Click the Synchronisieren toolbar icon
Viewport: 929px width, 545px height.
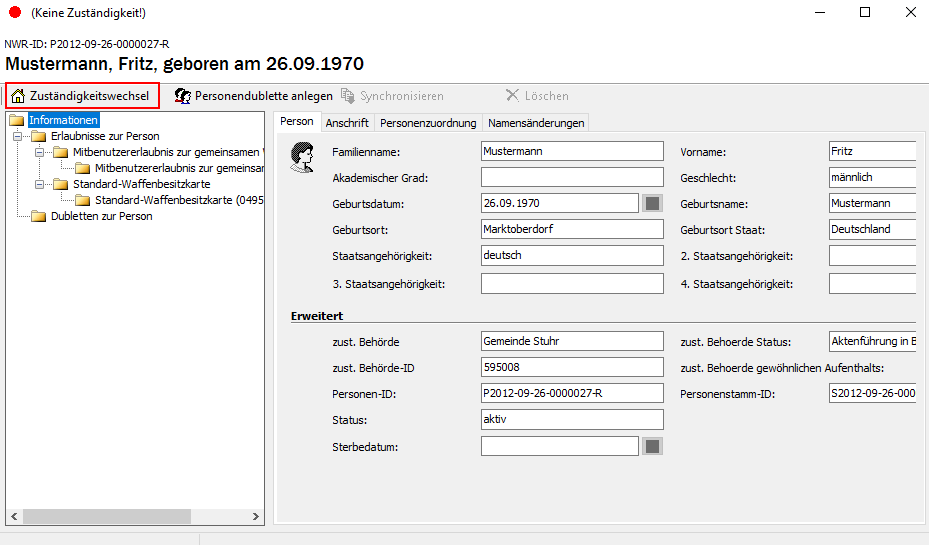point(348,96)
